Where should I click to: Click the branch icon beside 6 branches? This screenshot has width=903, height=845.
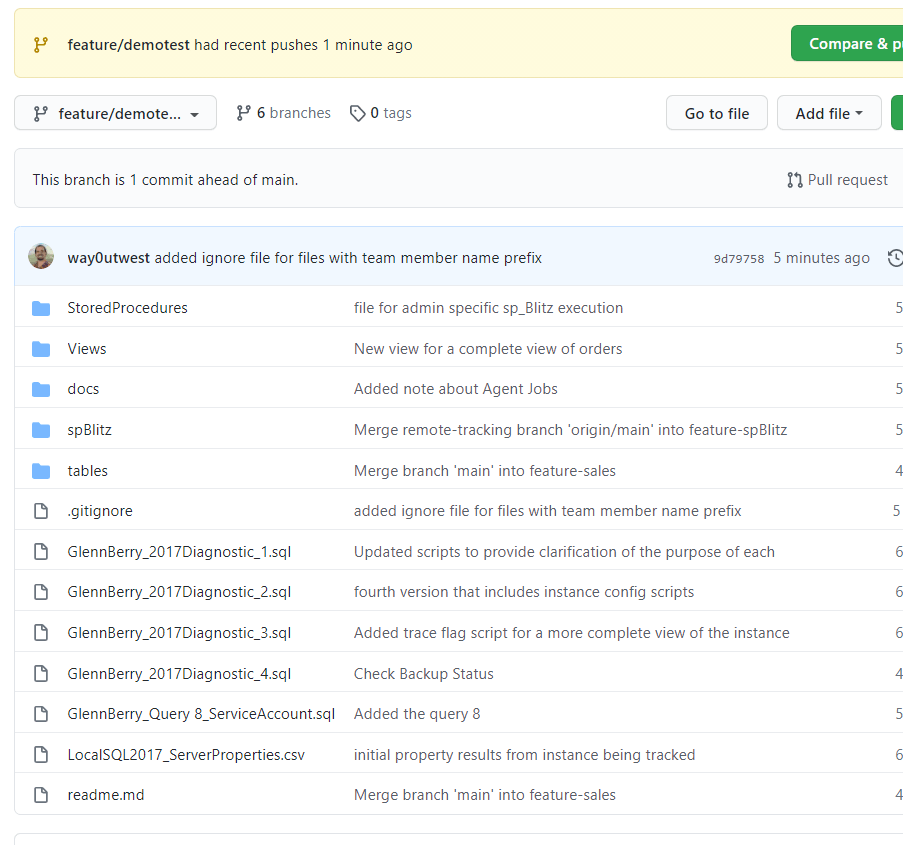[x=243, y=113]
